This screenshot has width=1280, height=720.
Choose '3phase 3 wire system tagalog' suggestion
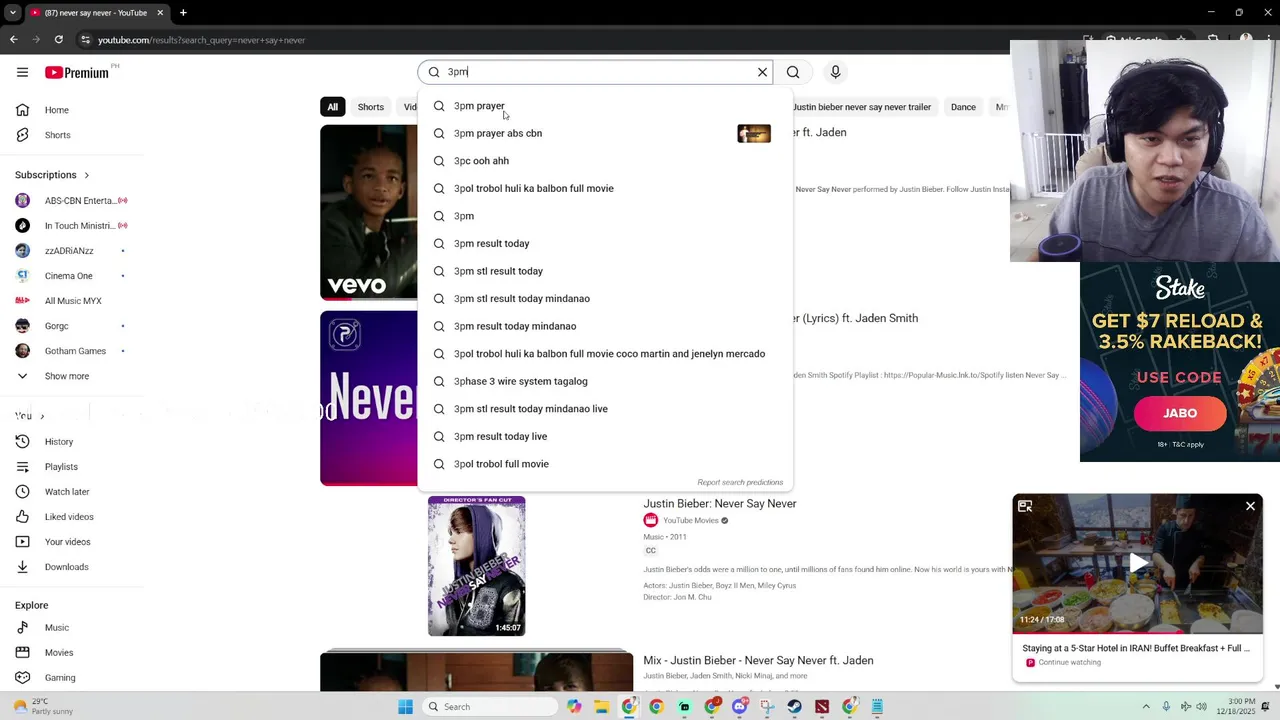[605, 381]
